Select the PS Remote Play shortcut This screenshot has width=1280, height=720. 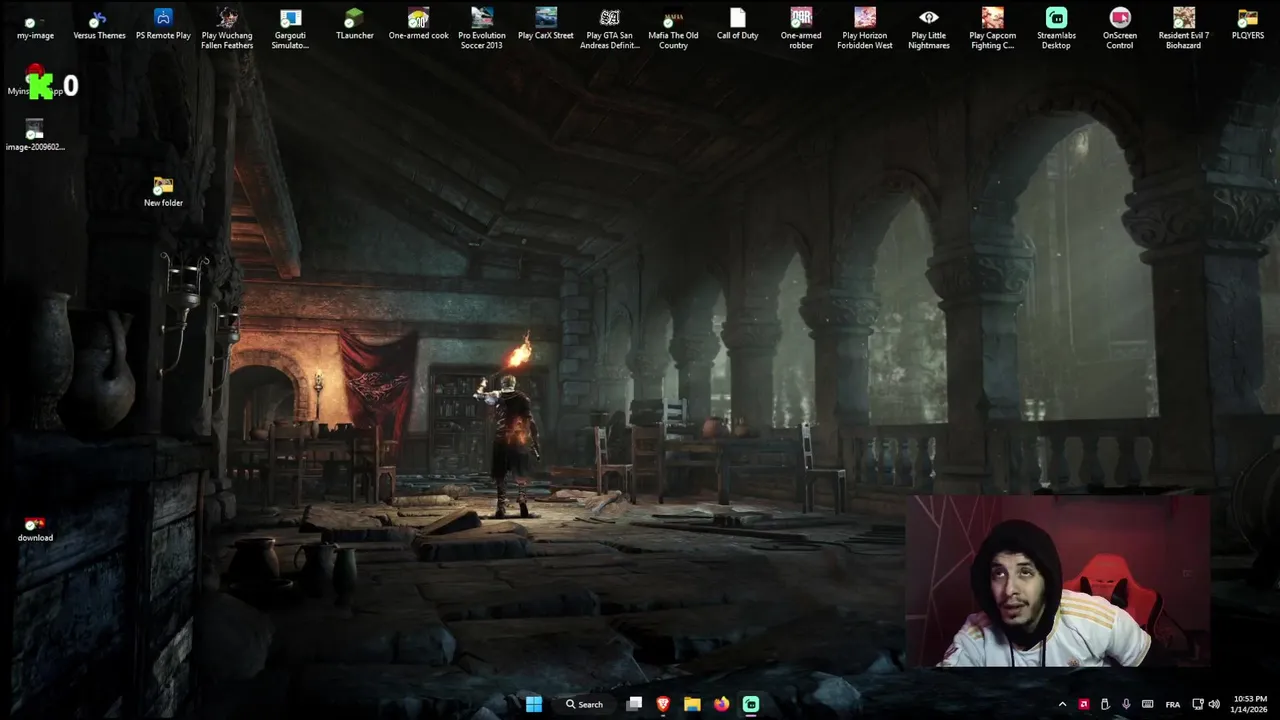(163, 26)
